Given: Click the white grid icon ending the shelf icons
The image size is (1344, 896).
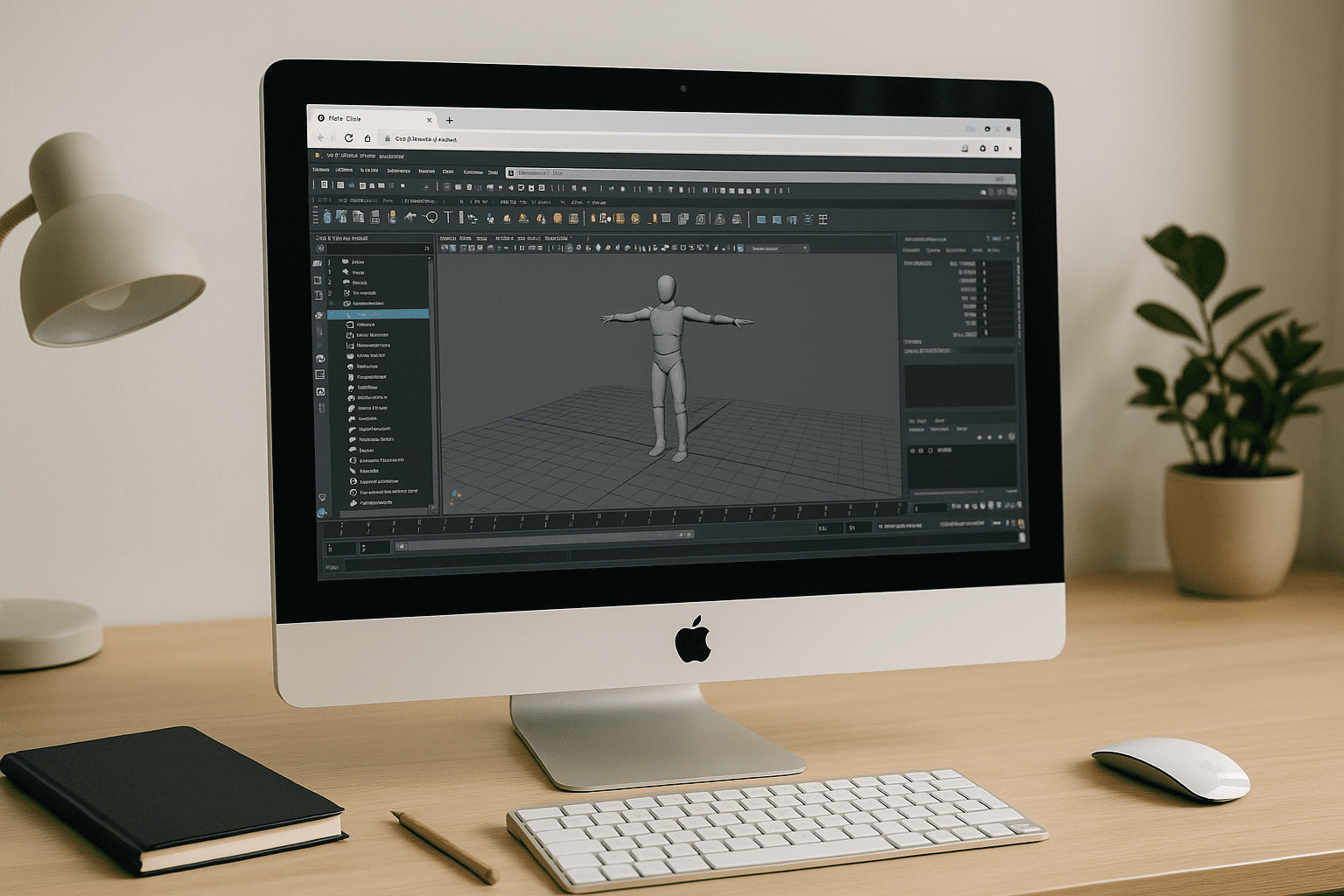Looking at the screenshot, I should pos(822,219).
